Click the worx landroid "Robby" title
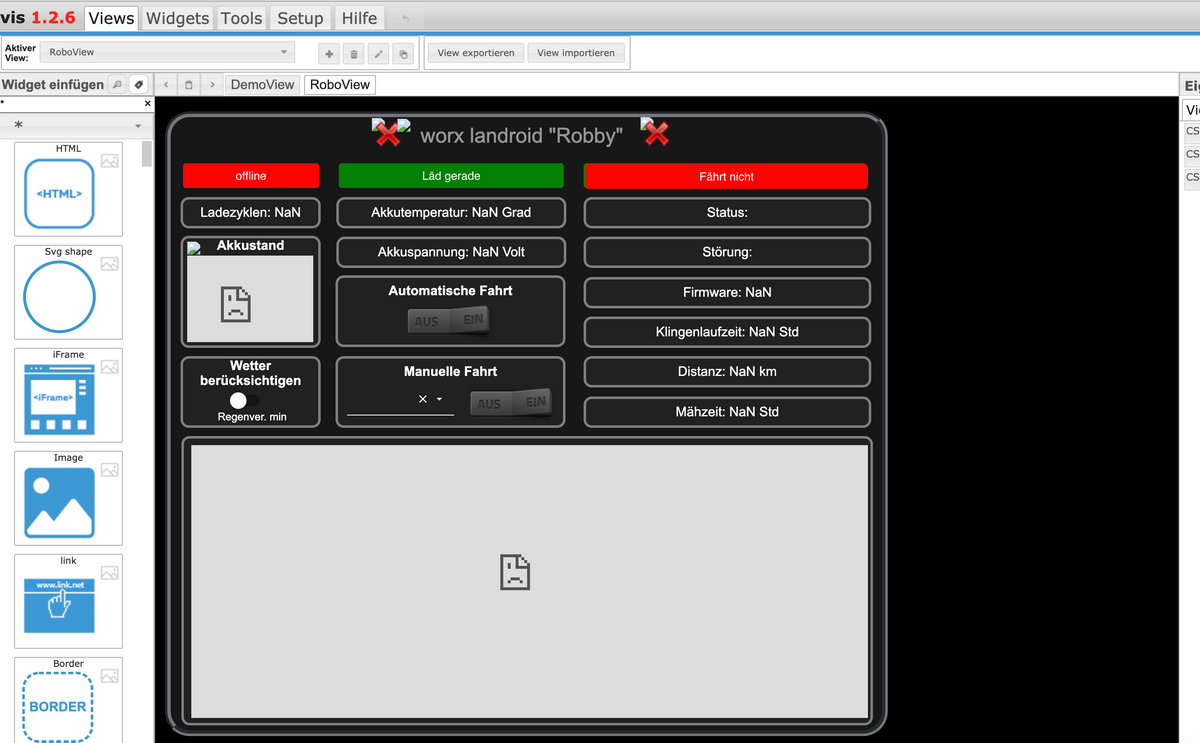The image size is (1200, 743). click(x=521, y=135)
